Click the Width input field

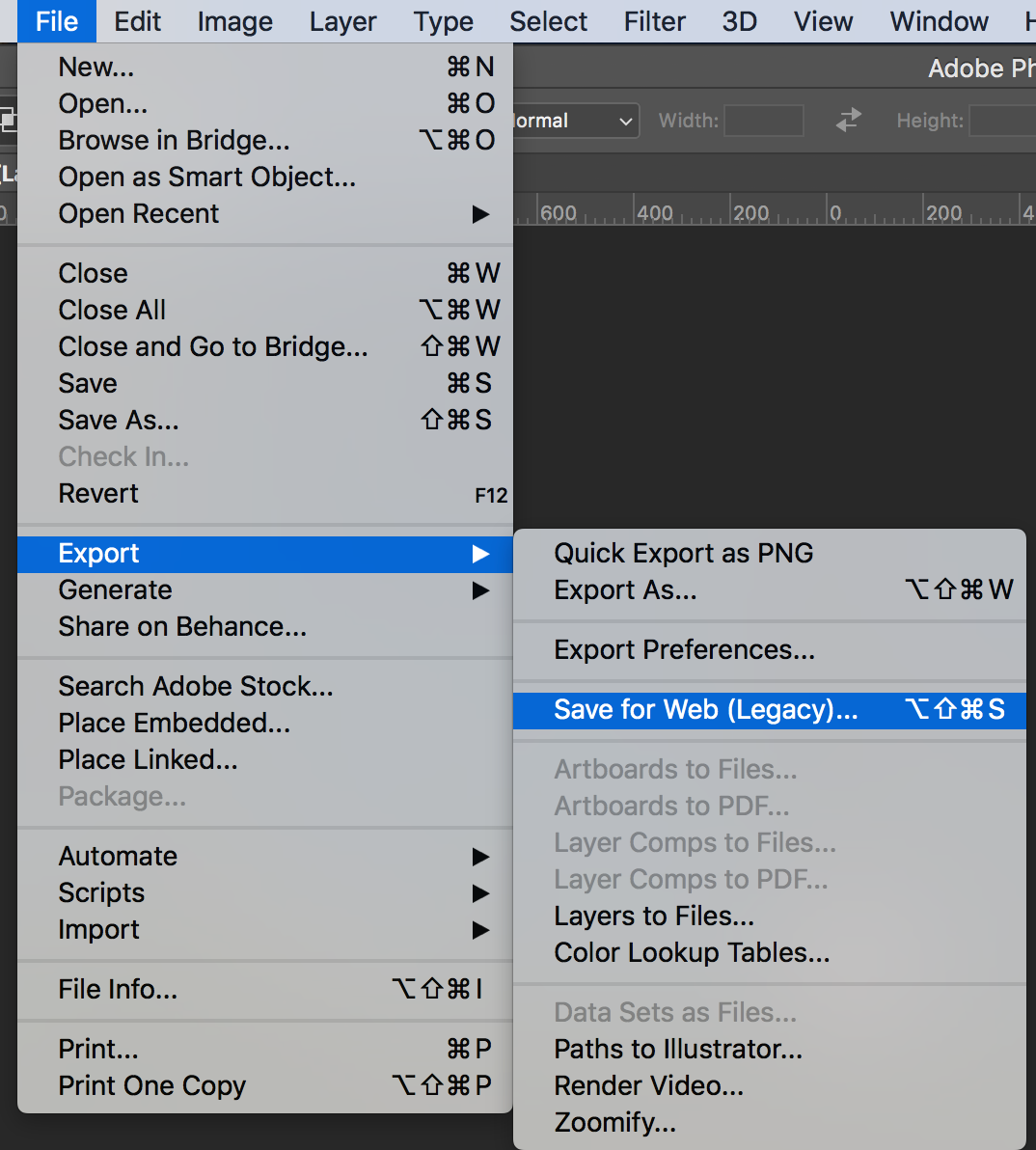763,122
